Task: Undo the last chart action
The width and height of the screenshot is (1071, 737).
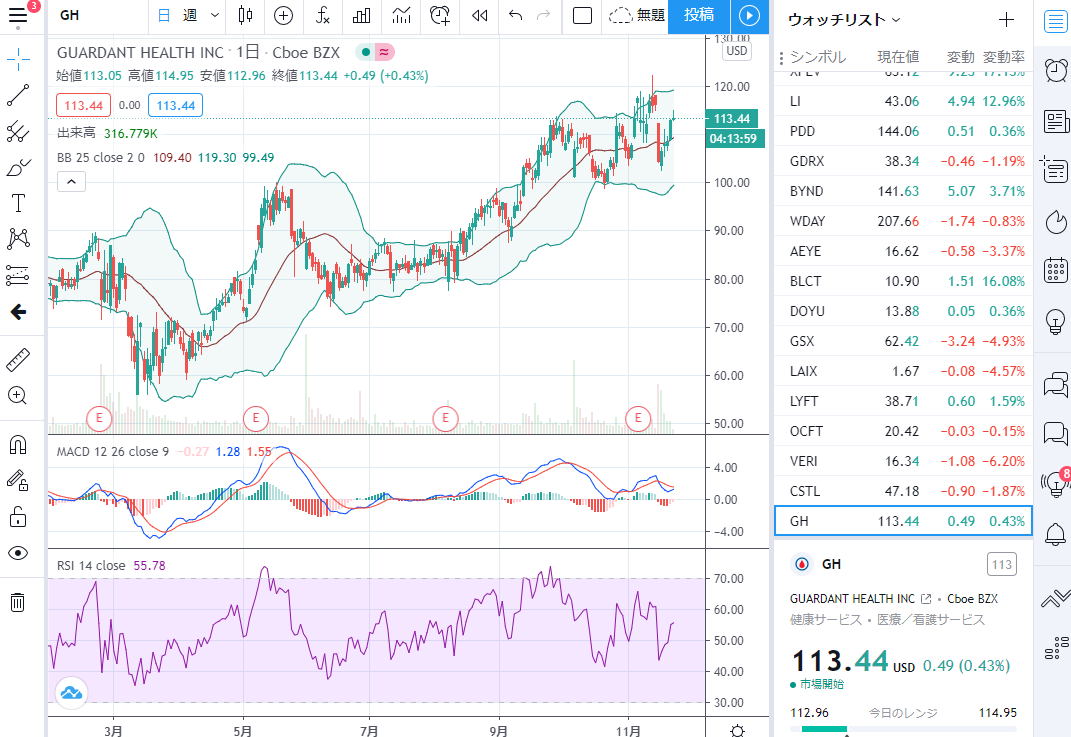Action: (x=516, y=15)
